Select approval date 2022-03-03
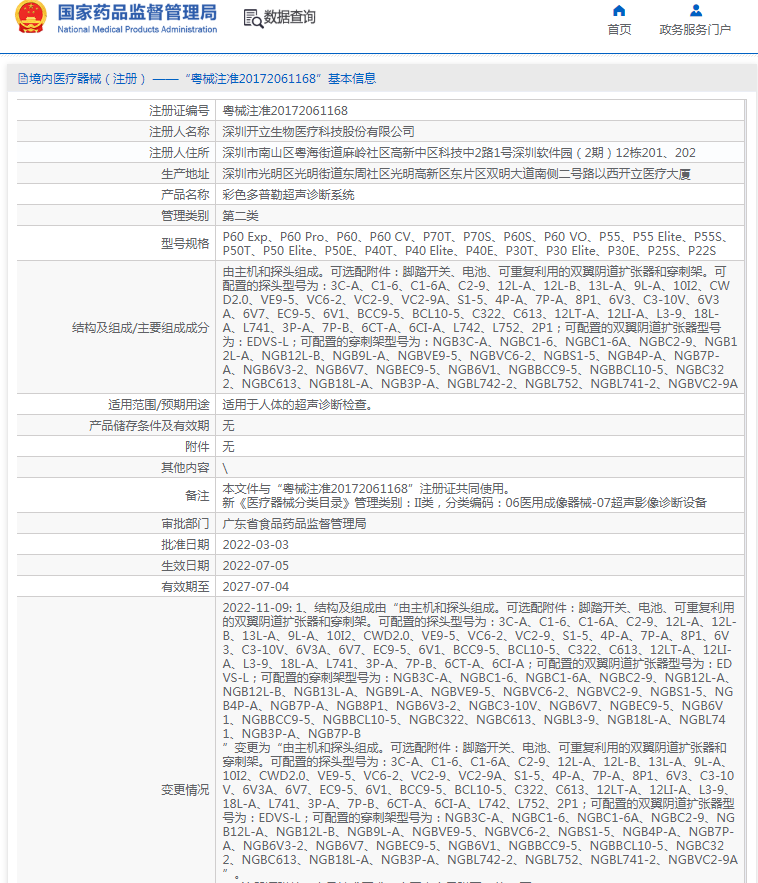Image resolution: width=758 pixels, height=883 pixels. tap(256, 545)
